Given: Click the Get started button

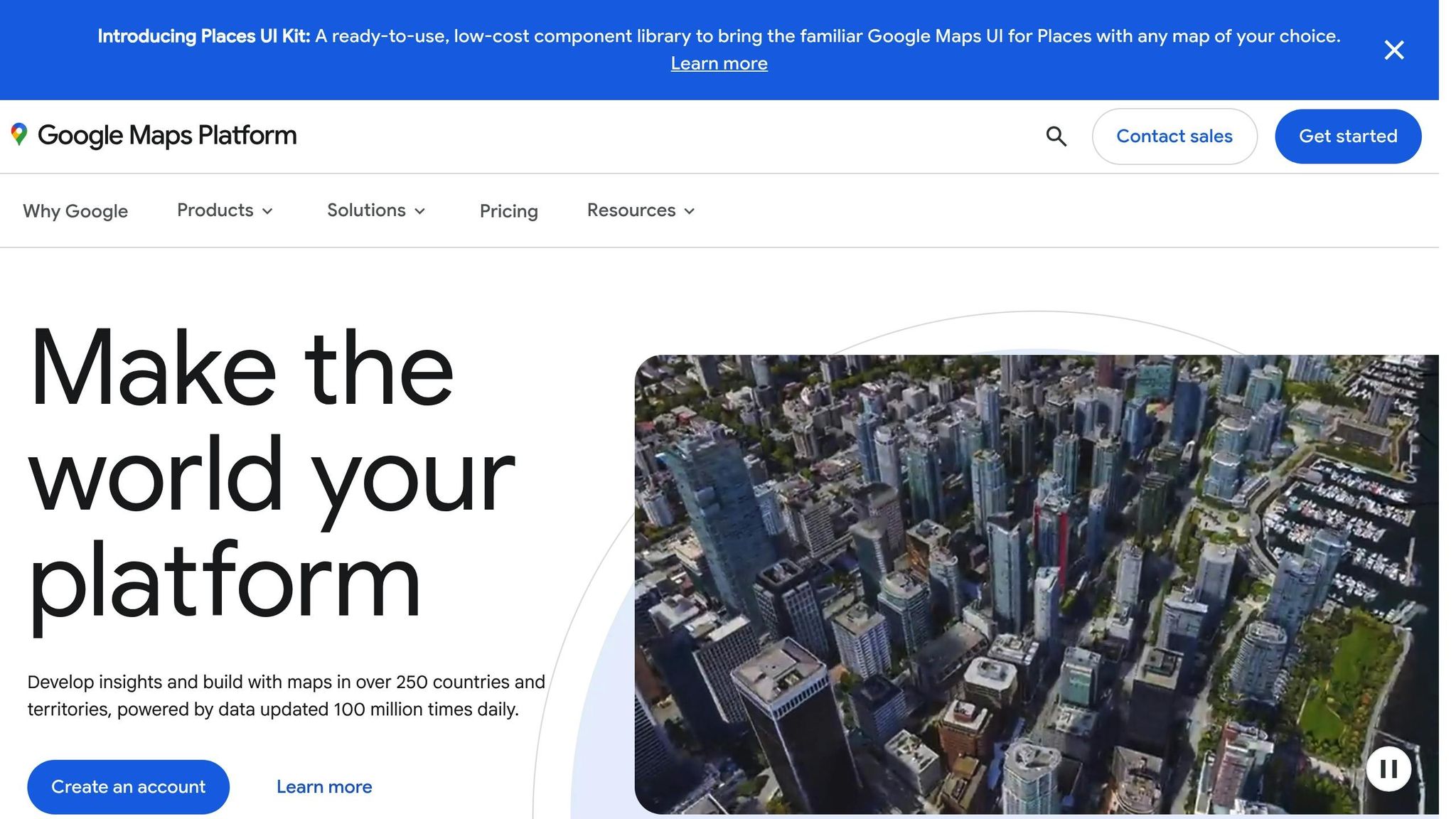Looking at the screenshot, I should point(1348,136).
